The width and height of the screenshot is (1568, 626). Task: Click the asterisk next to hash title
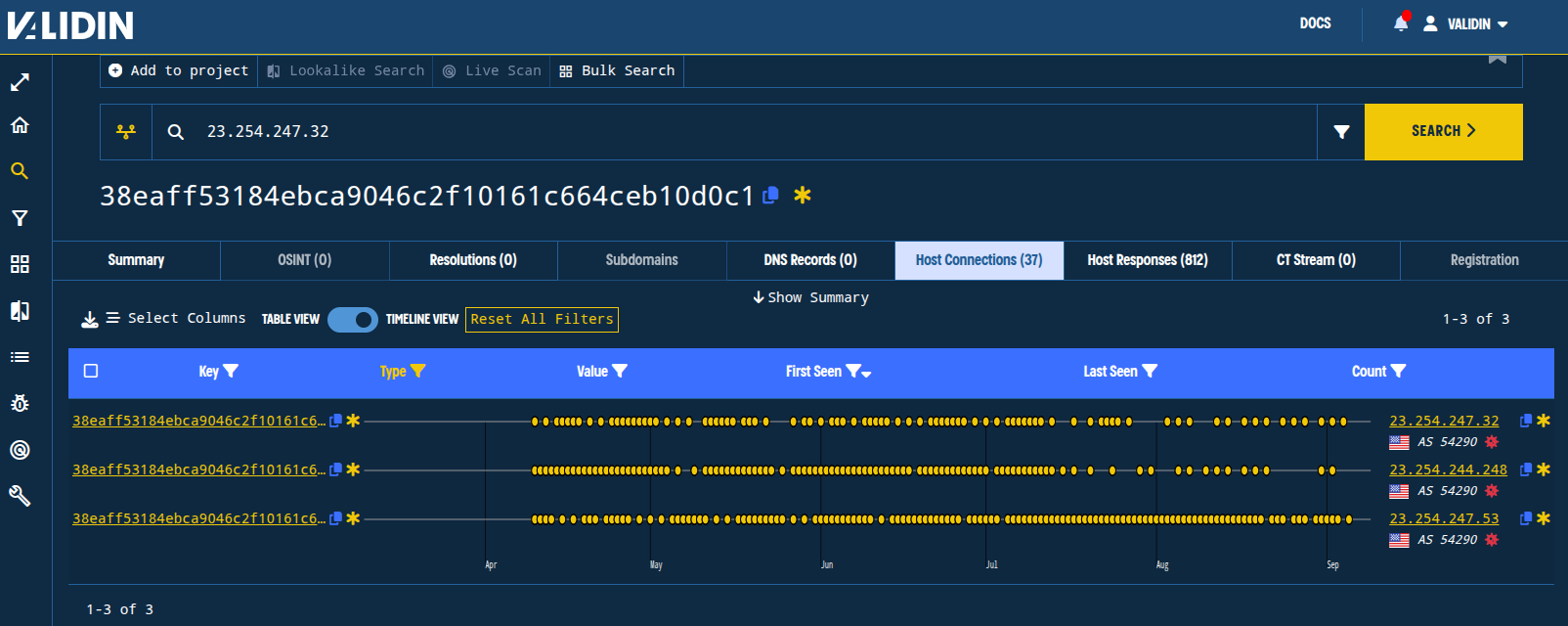(x=803, y=196)
